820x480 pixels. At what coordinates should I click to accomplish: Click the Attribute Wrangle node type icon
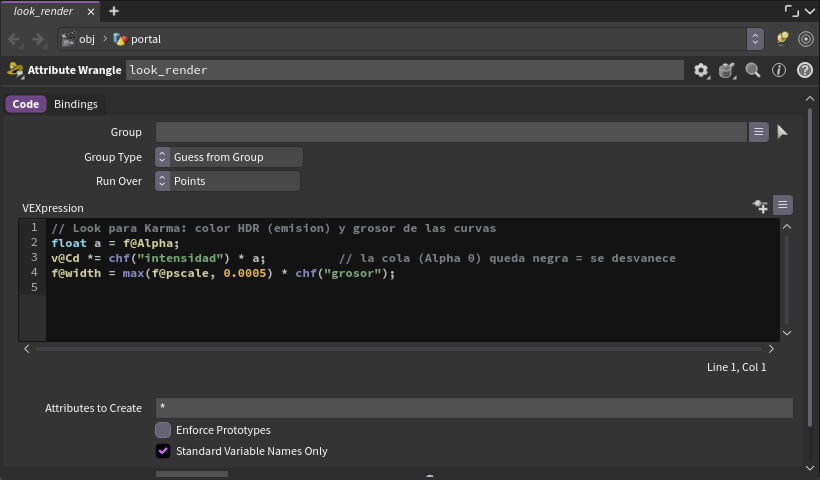16,70
